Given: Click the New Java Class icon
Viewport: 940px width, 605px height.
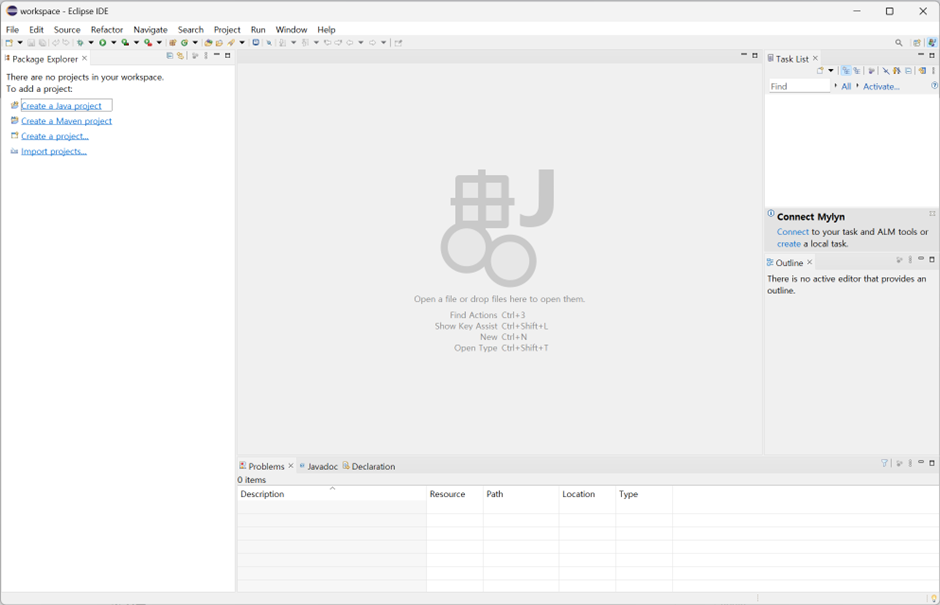Looking at the screenshot, I should [184, 43].
